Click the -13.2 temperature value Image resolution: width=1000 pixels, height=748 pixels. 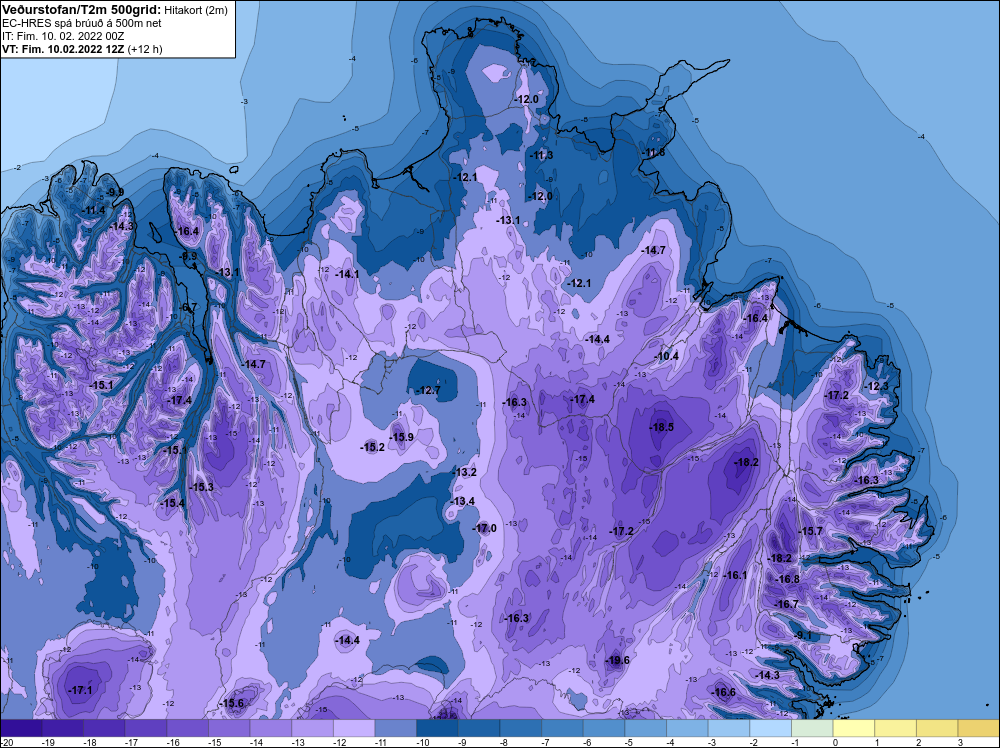464,473
